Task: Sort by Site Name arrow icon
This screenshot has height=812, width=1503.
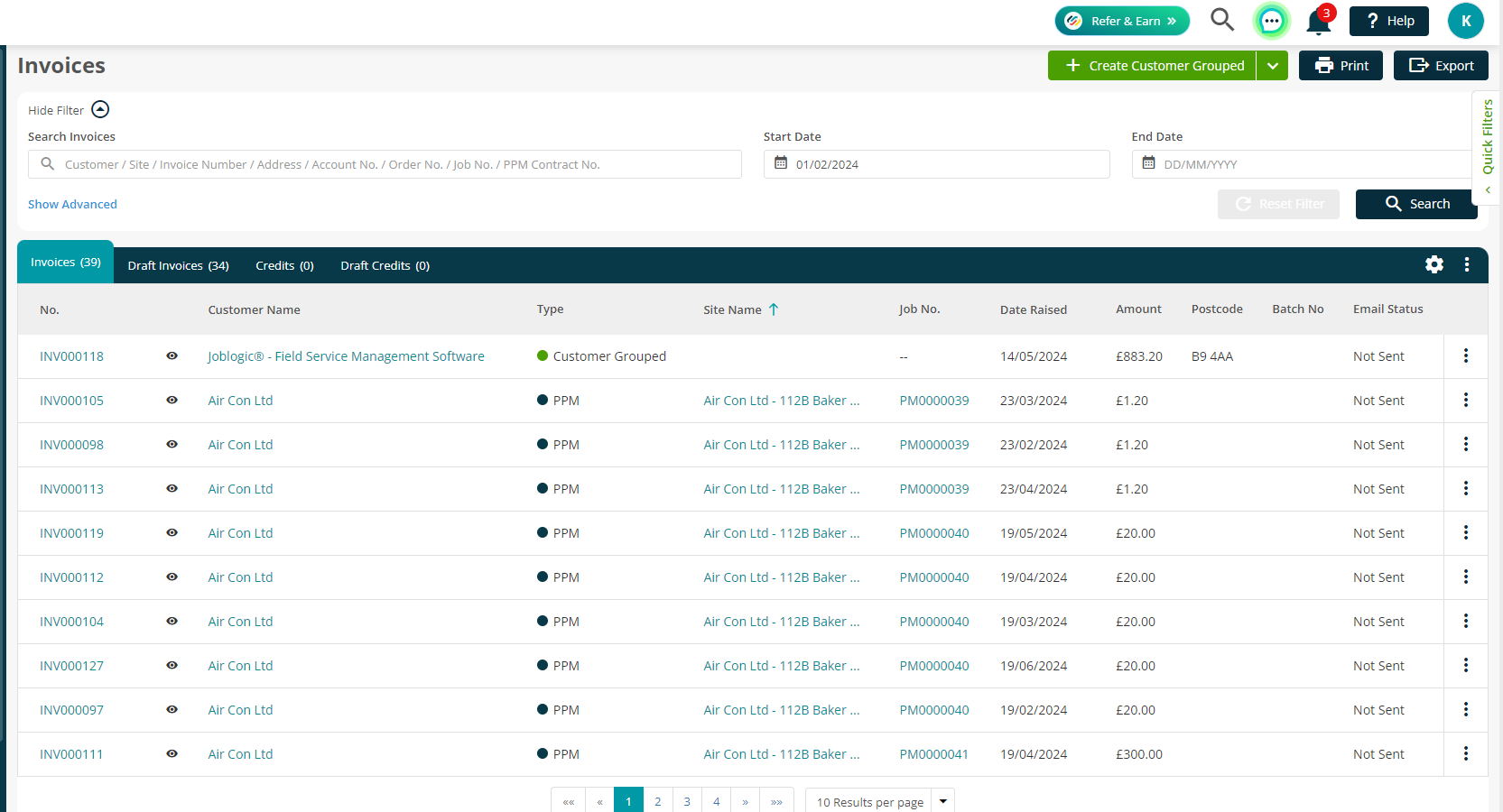Action: (774, 309)
